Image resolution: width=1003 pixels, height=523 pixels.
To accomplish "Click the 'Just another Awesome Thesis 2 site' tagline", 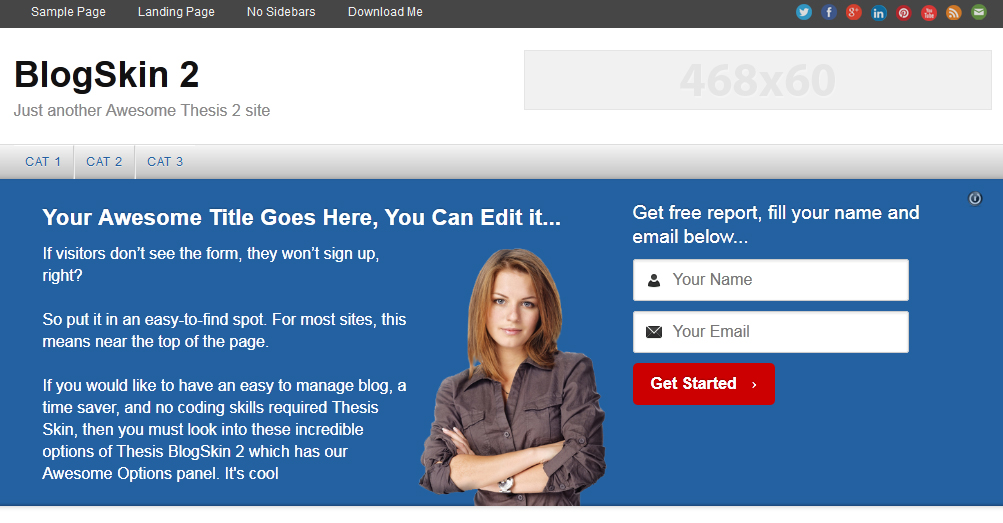I will [x=142, y=111].
